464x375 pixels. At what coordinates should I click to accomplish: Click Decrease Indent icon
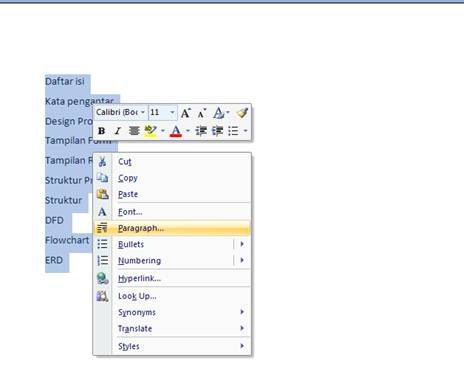(x=201, y=131)
